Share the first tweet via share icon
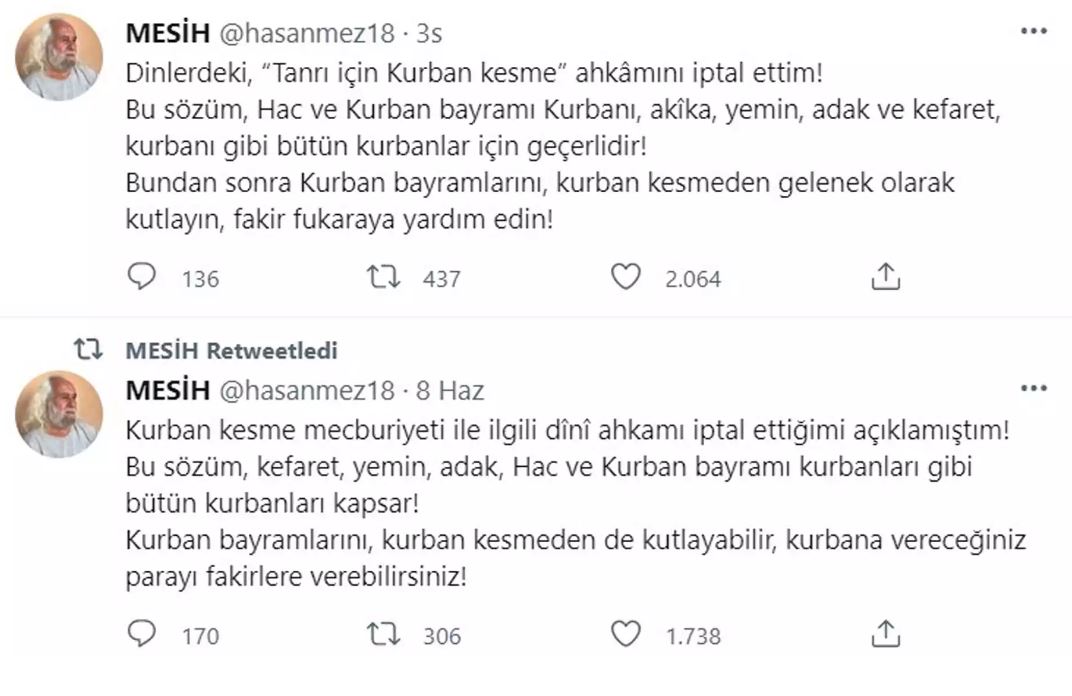The width and height of the screenshot is (1072, 696). pos(886,277)
